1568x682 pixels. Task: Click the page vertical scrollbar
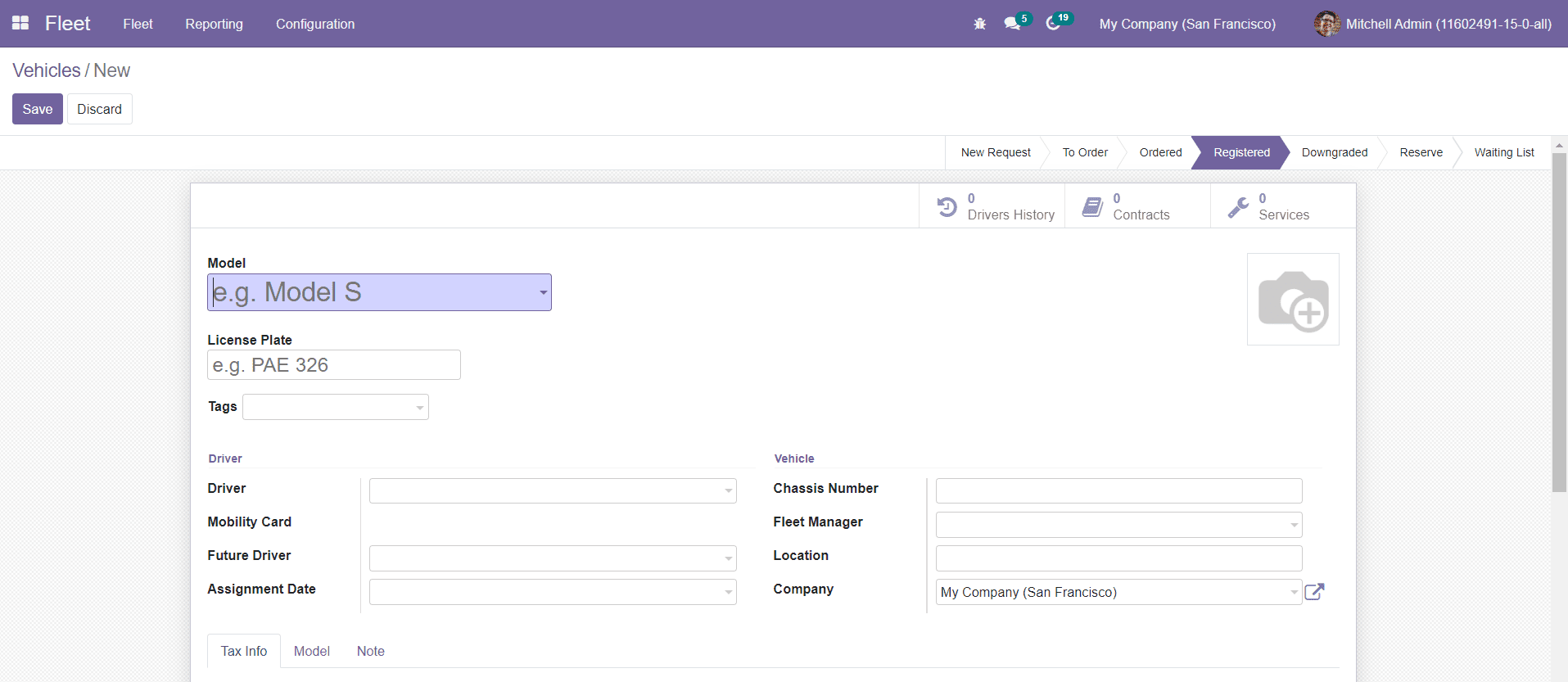pos(1559,327)
